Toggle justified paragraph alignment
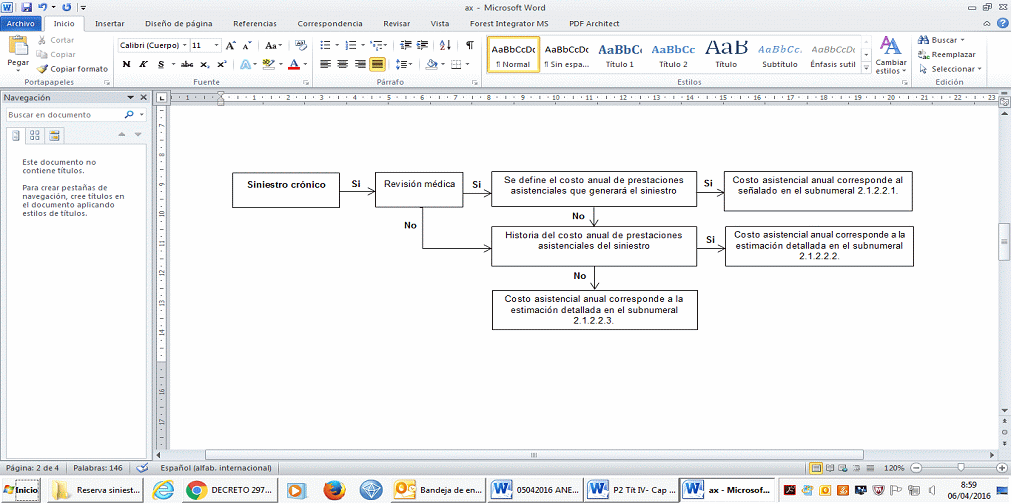The height and width of the screenshot is (504, 1012). 377,64
